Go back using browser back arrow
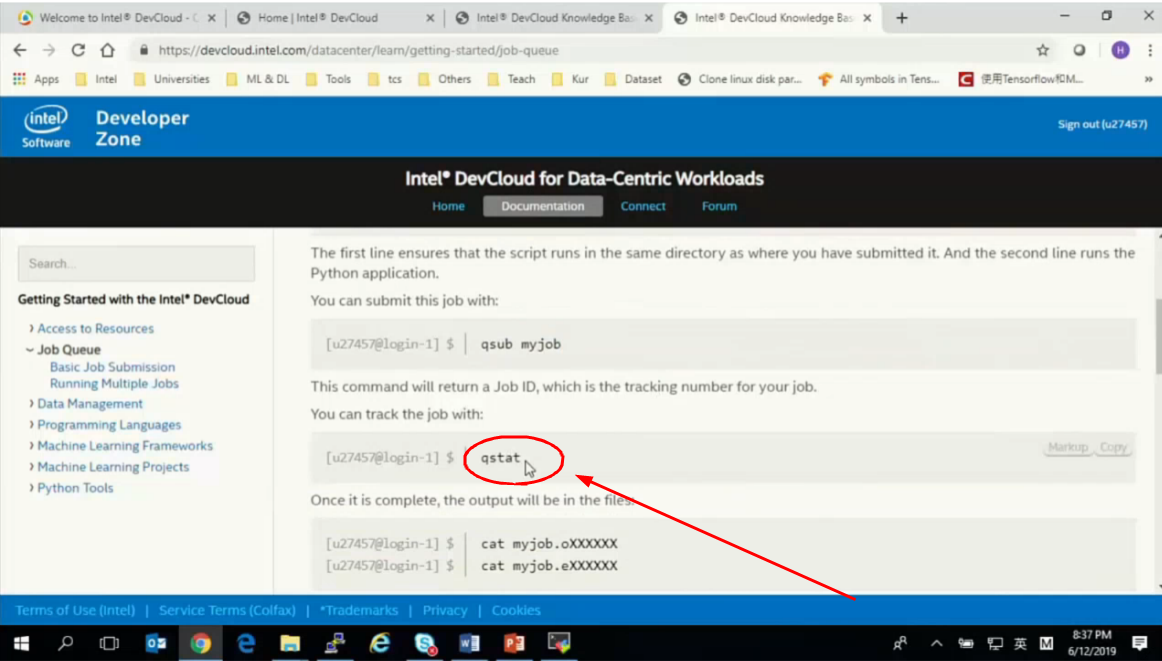 coord(20,50)
